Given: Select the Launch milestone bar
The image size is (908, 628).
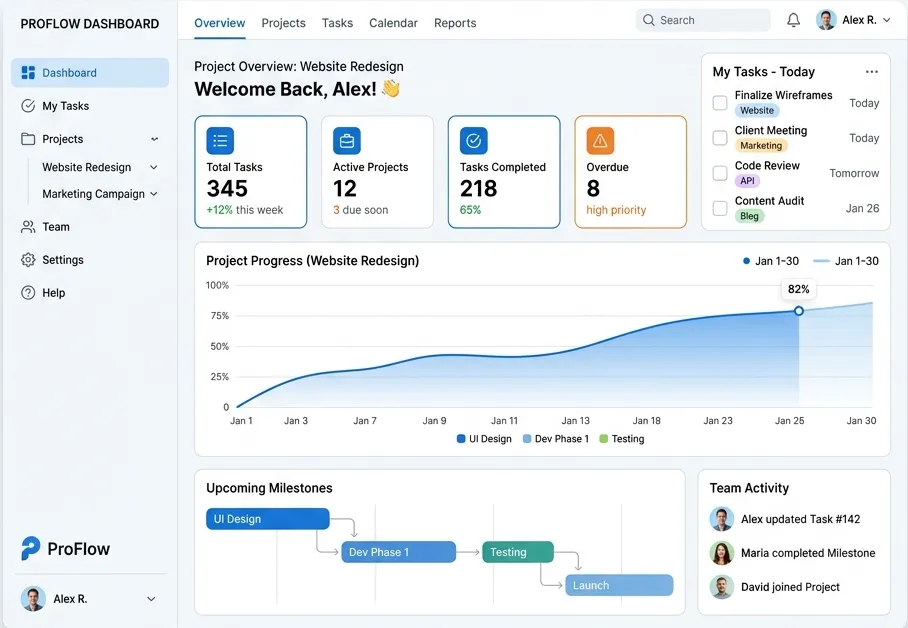Looking at the screenshot, I should tap(619, 585).
